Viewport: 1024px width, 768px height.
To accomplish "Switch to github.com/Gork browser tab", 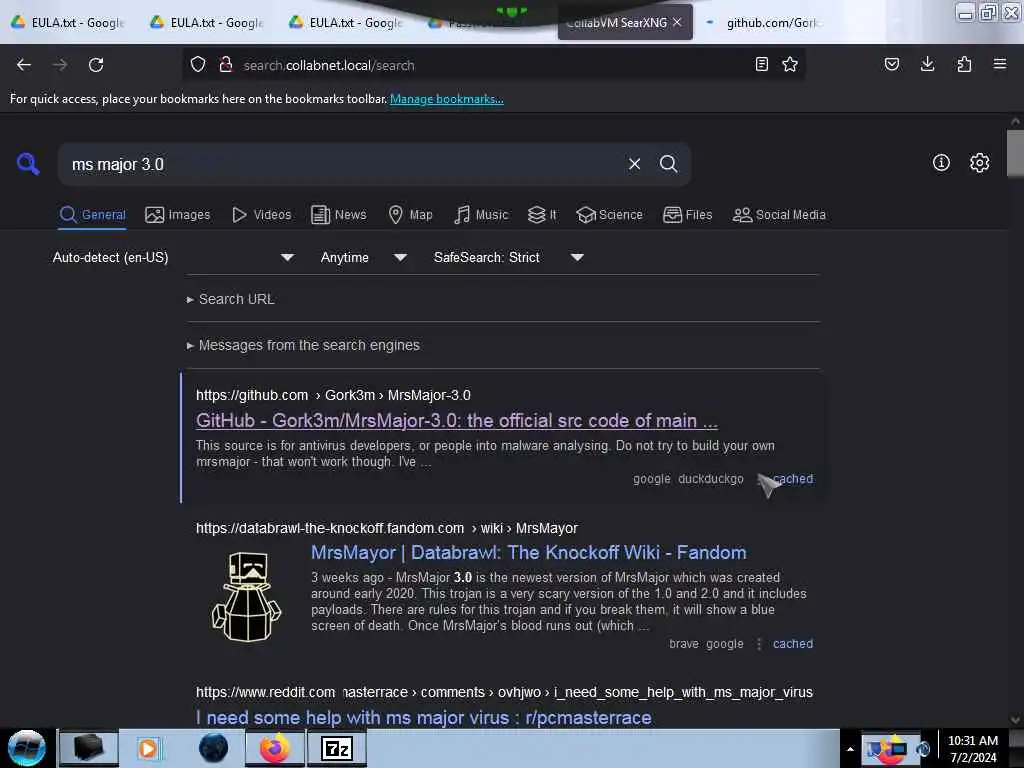I will tap(764, 22).
